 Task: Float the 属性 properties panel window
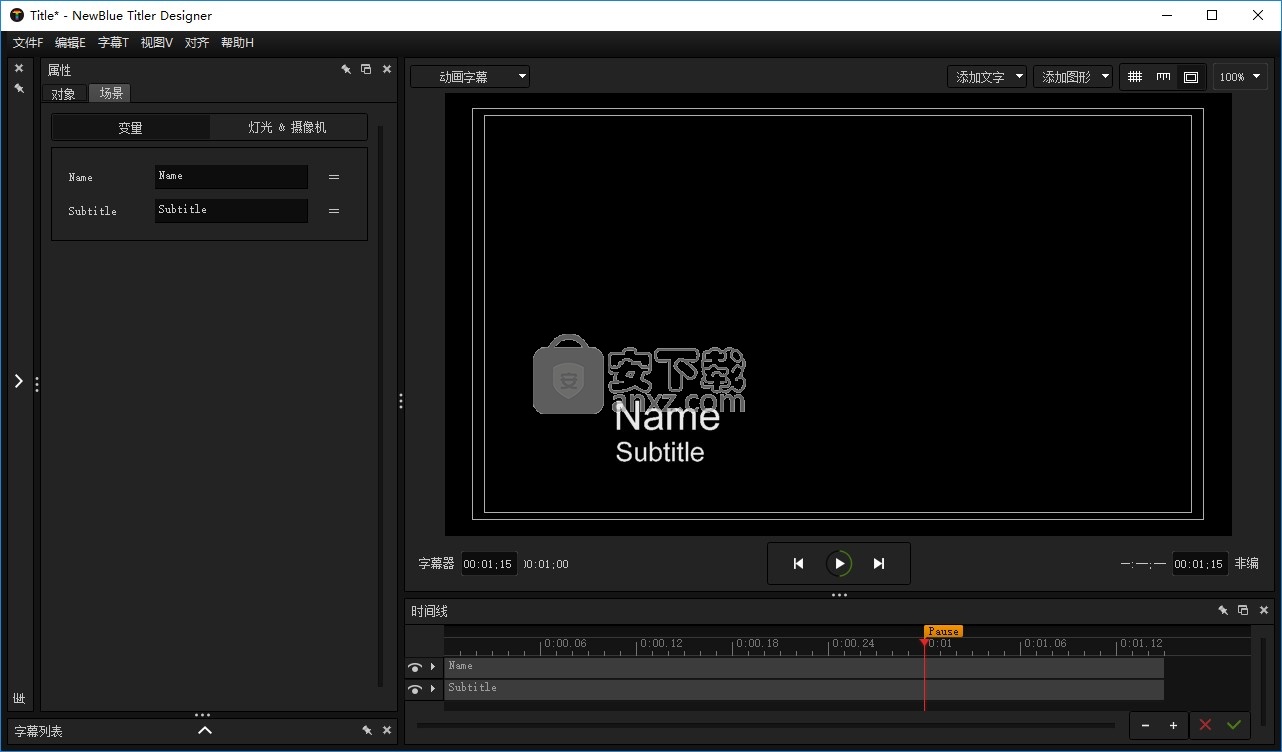pos(366,69)
